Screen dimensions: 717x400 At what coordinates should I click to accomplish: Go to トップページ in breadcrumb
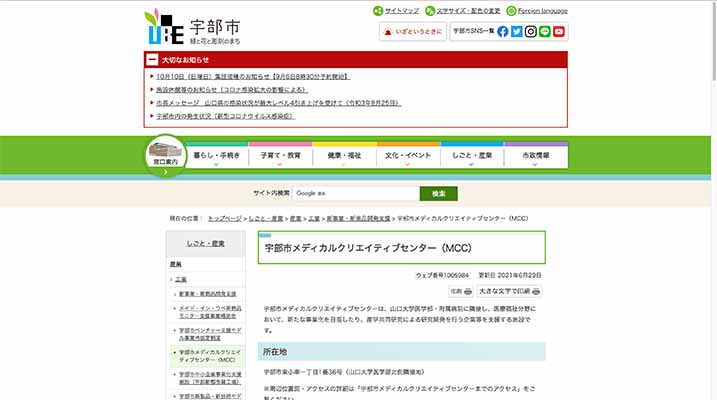pos(225,219)
